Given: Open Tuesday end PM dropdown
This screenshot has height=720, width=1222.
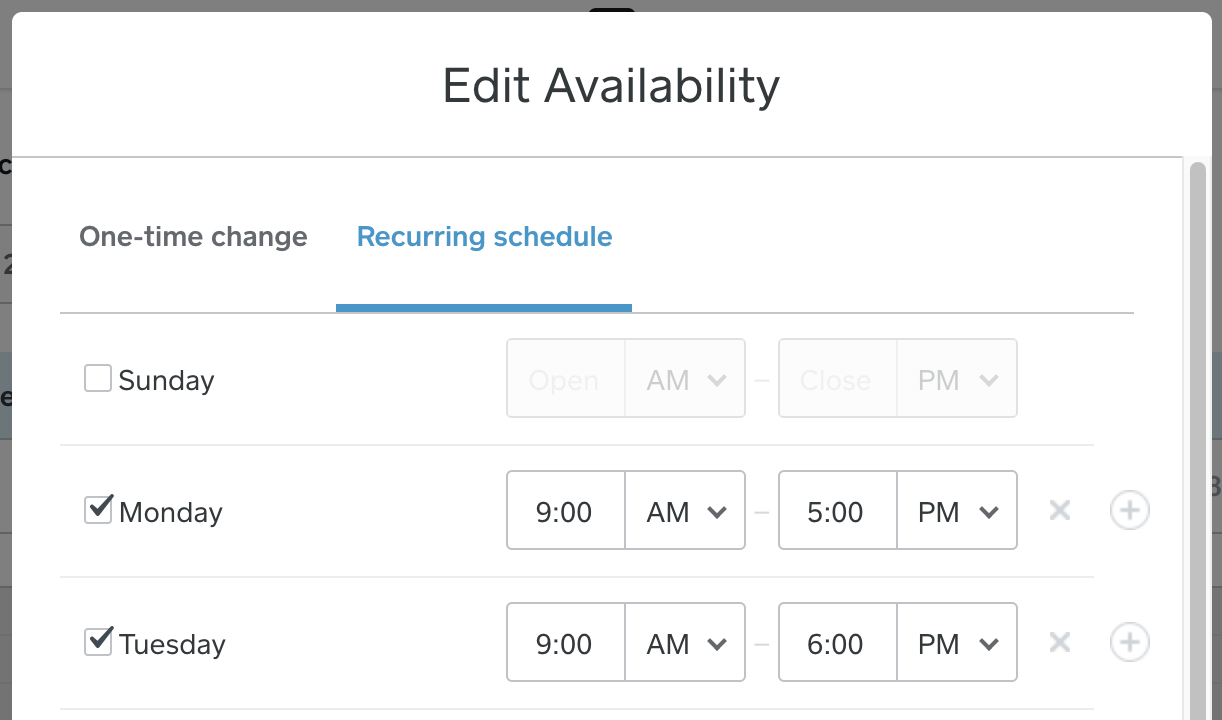Looking at the screenshot, I should coord(958,643).
